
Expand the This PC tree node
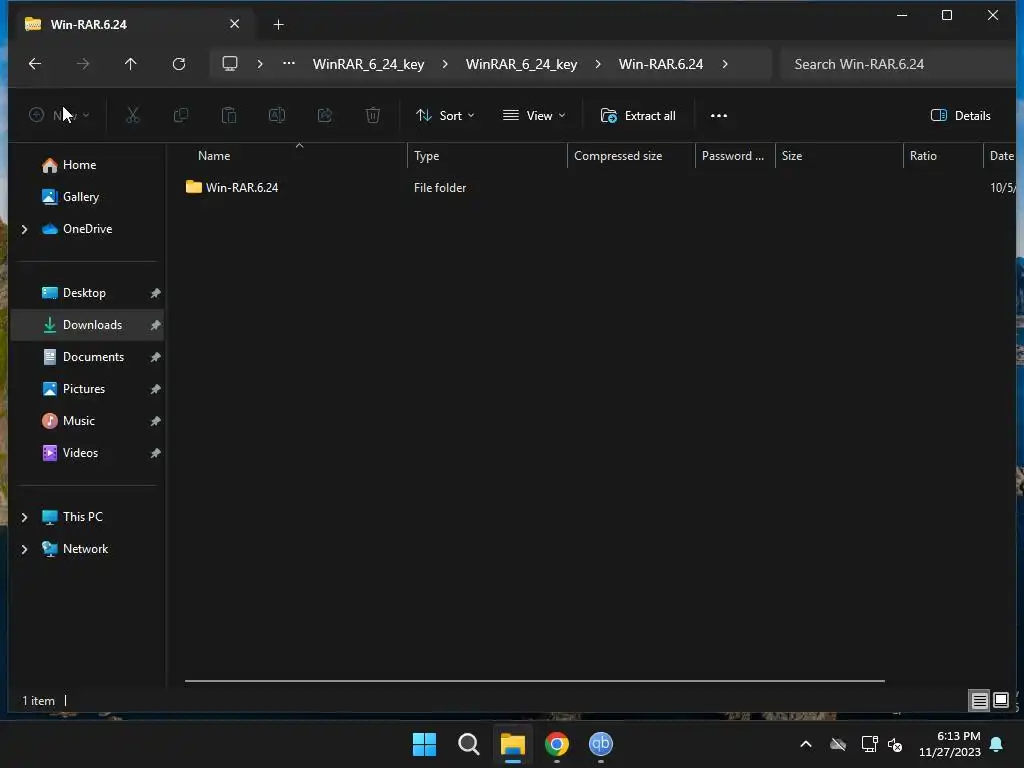[x=24, y=517]
